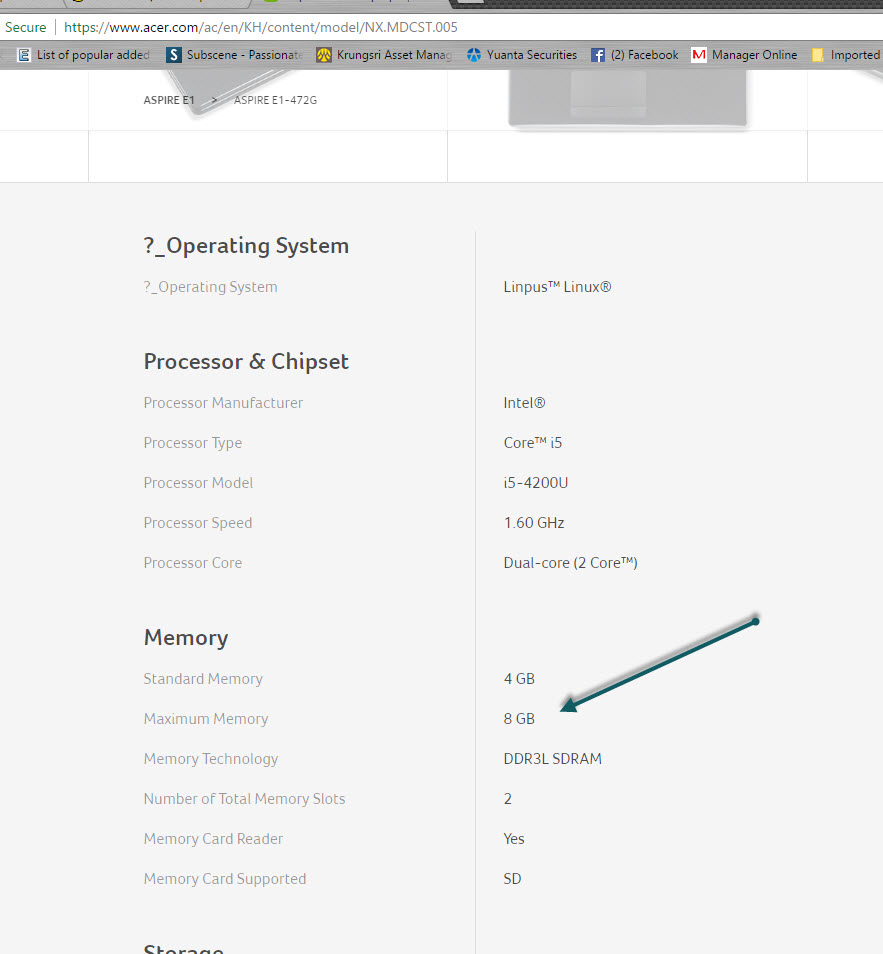Click the Processor Speed label
This screenshot has height=954, width=883.
197,523
